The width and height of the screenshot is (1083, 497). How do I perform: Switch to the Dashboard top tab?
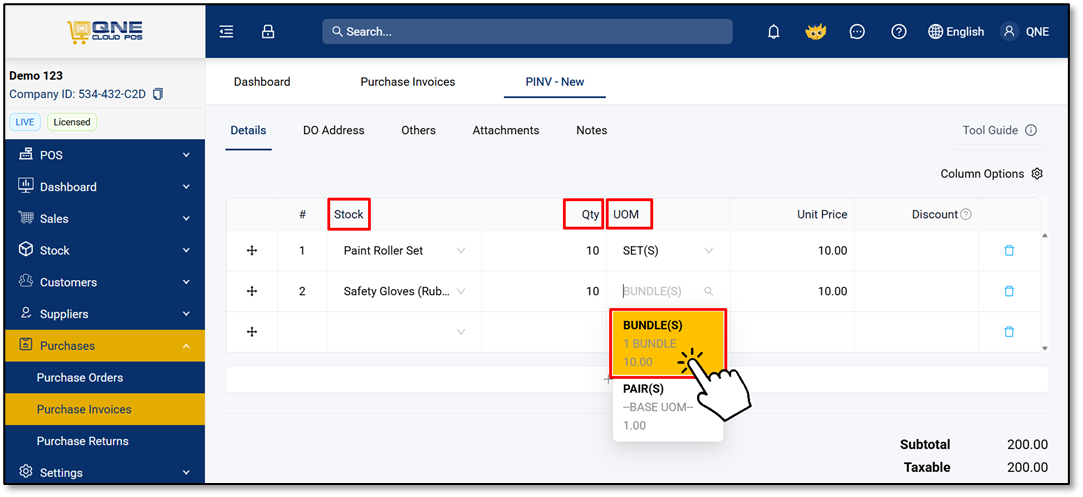(x=262, y=81)
